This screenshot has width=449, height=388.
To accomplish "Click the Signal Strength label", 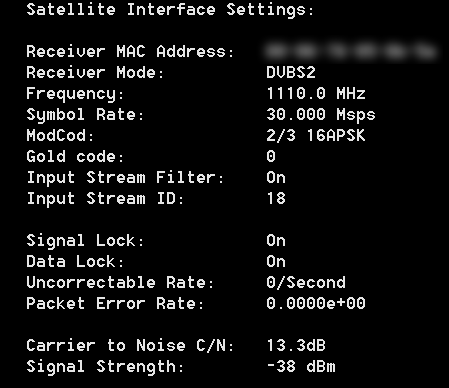I will pyautogui.click(x=105, y=367).
